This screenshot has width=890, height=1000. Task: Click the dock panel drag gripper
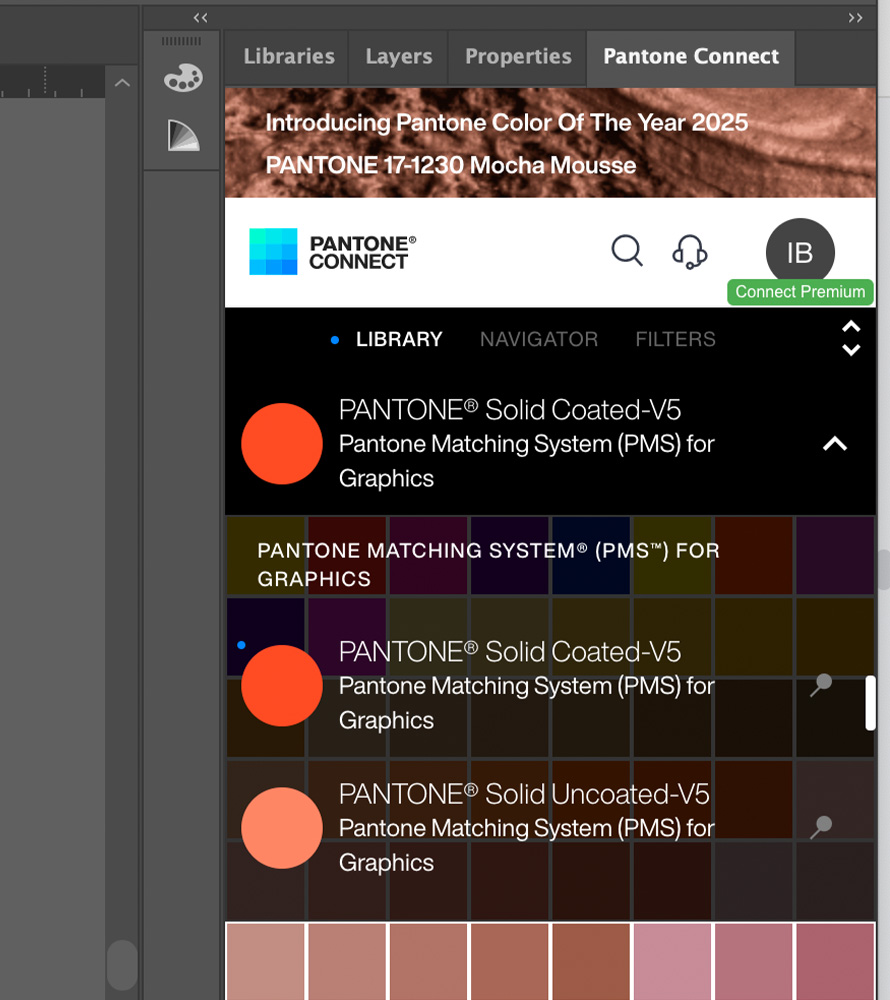click(181, 41)
